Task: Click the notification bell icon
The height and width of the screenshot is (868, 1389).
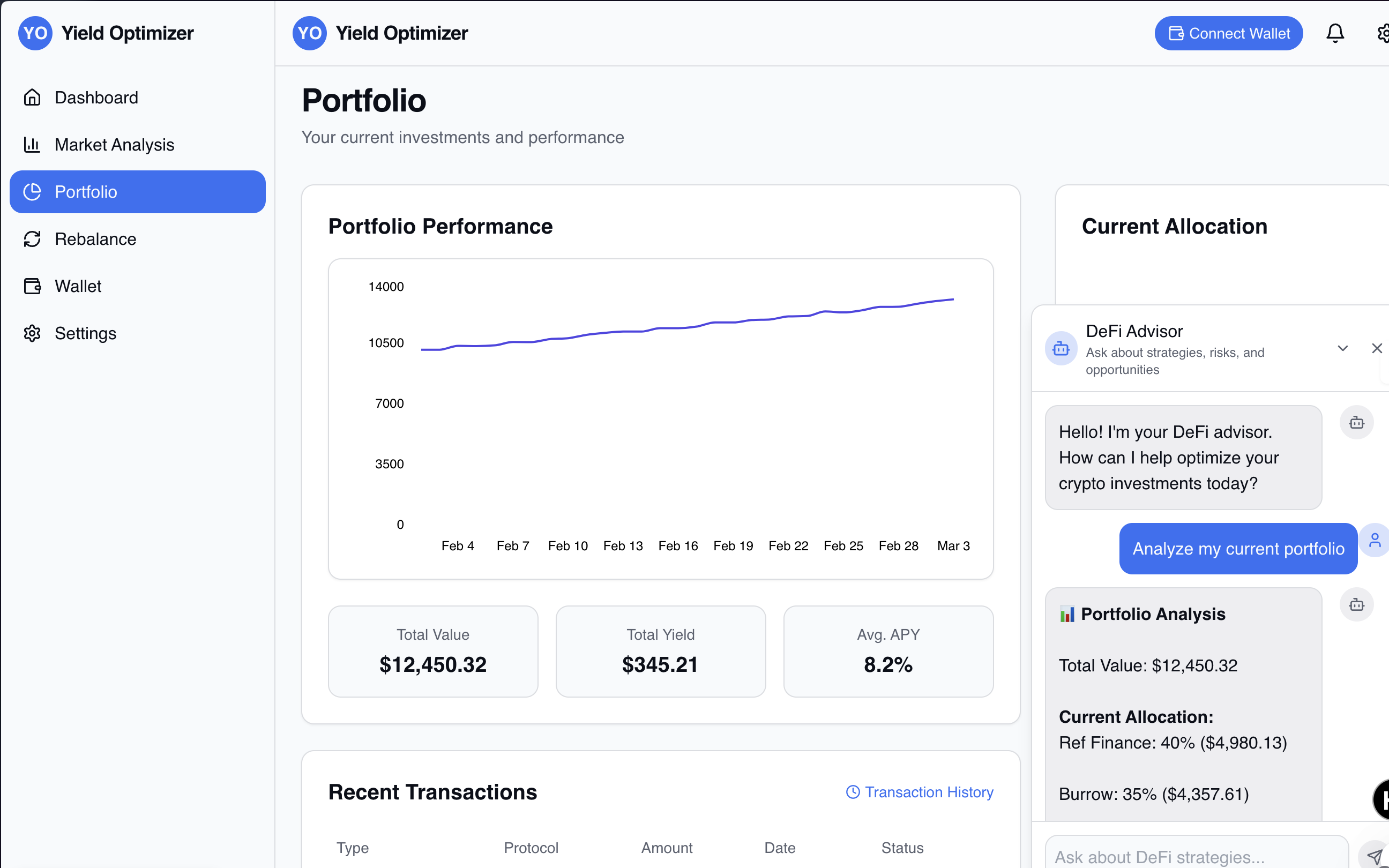Action: pos(1335,33)
